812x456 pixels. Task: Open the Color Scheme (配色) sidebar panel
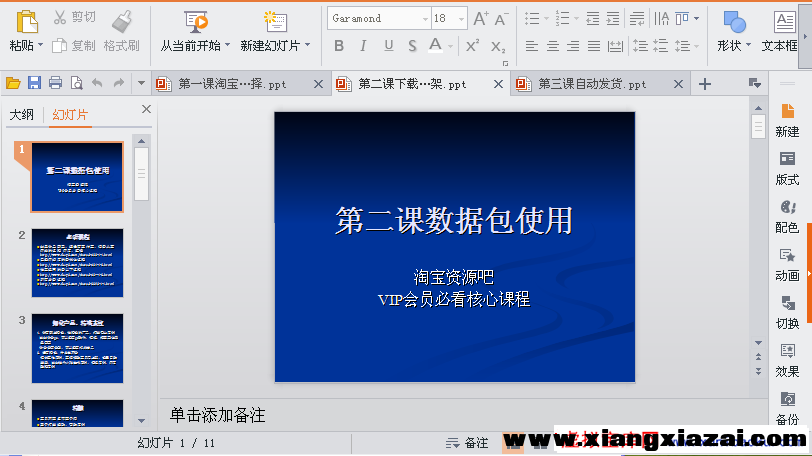click(x=787, y=216)
